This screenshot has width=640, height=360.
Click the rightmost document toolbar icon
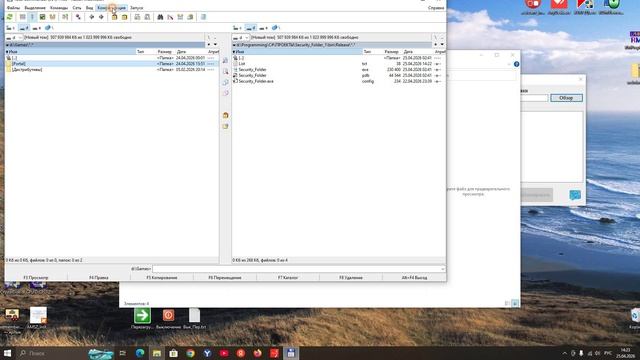203,17
